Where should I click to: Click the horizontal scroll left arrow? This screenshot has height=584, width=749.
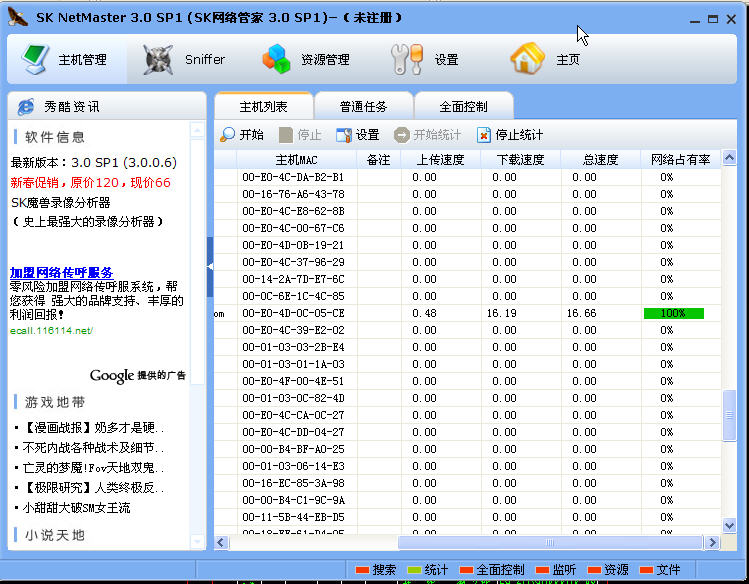tap(221, 542)
